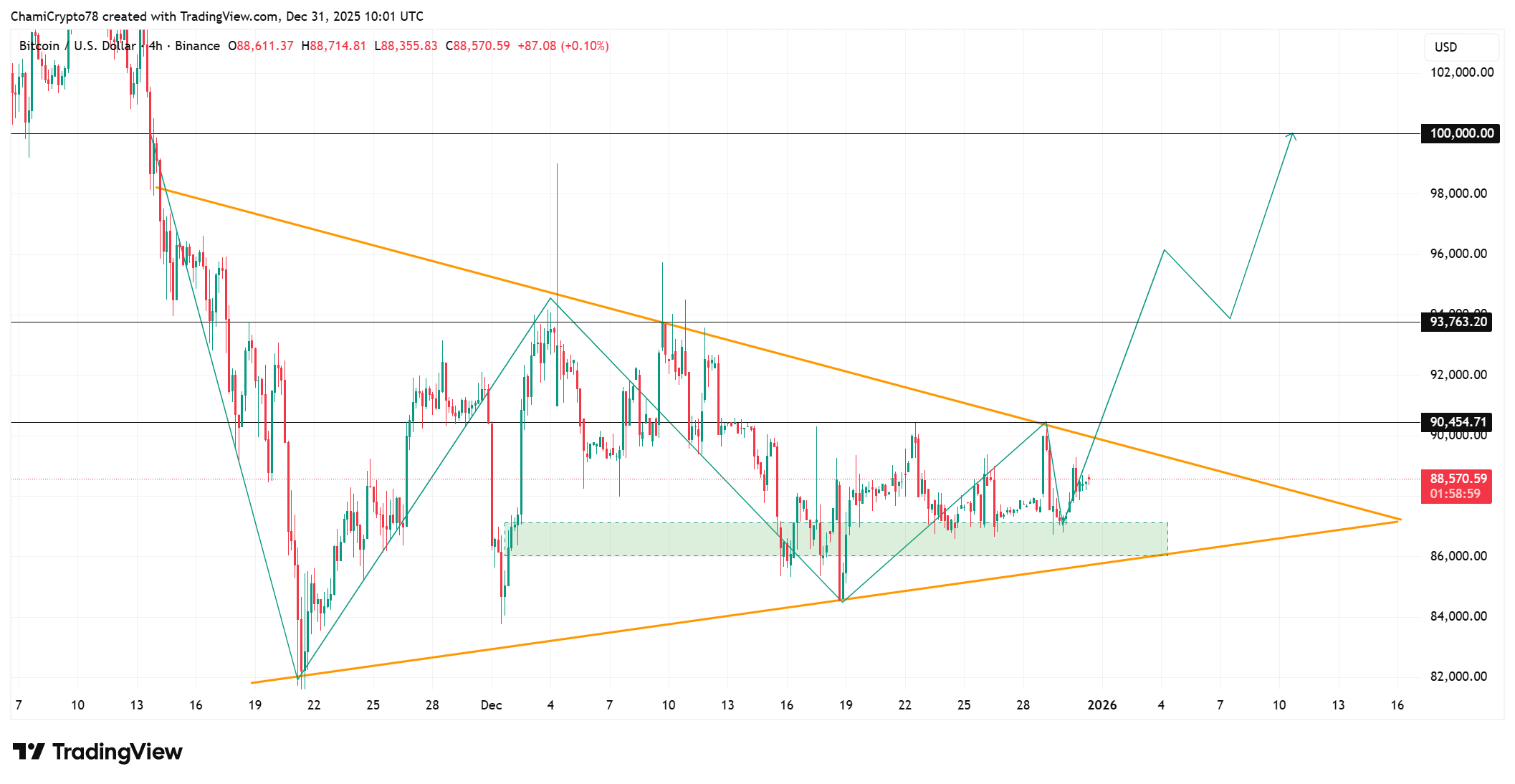Click the ChamiCrypto78 username text
1515x784 pixels.
coord(55,16)
